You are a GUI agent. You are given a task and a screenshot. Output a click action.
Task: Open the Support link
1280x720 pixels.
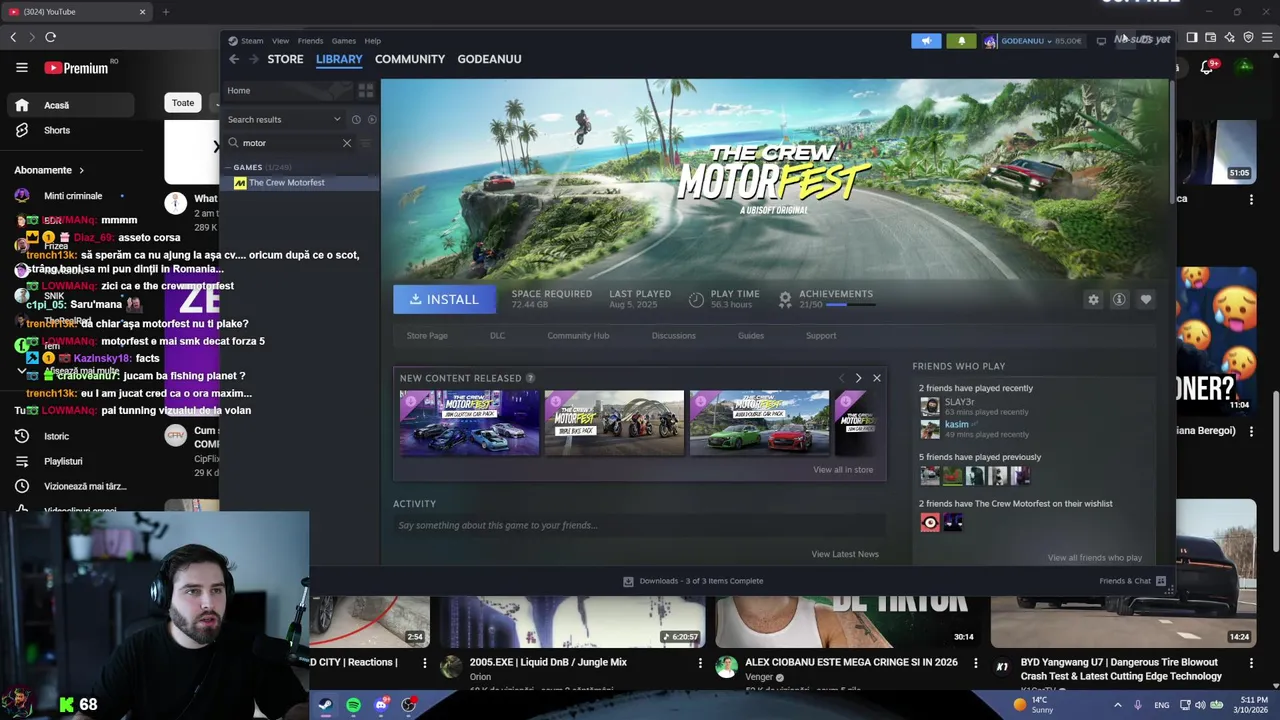click(821, 336)
